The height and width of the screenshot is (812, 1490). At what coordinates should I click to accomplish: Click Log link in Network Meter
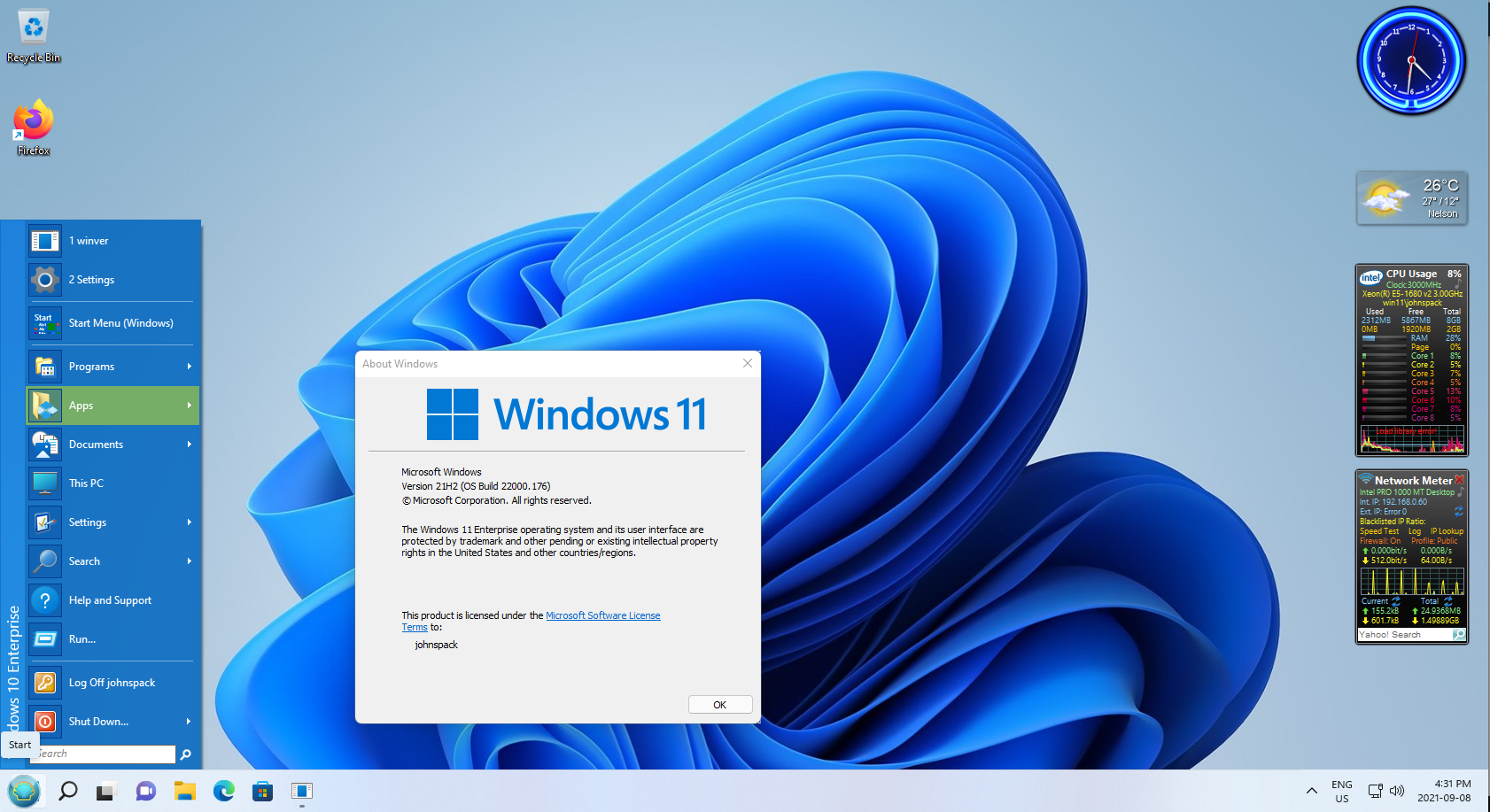pyautogui.click(x=1414, y=531)
